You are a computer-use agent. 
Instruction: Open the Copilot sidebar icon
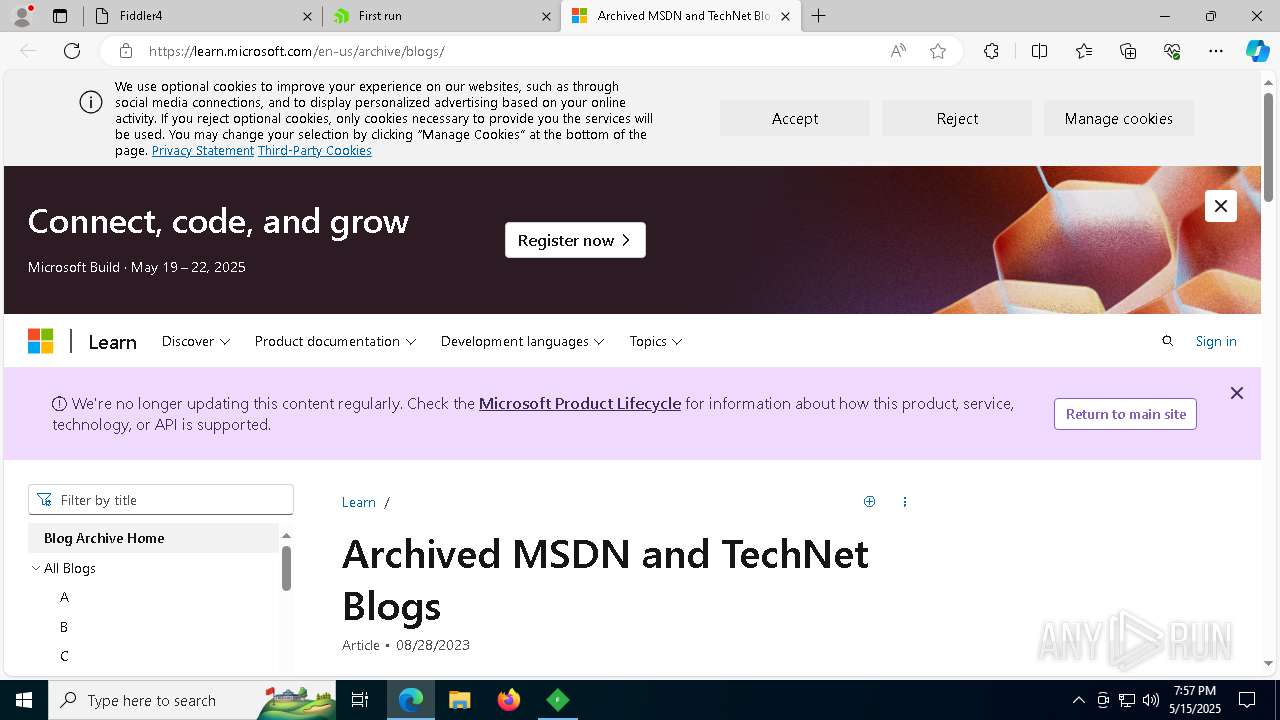(x=1257, y=51)
